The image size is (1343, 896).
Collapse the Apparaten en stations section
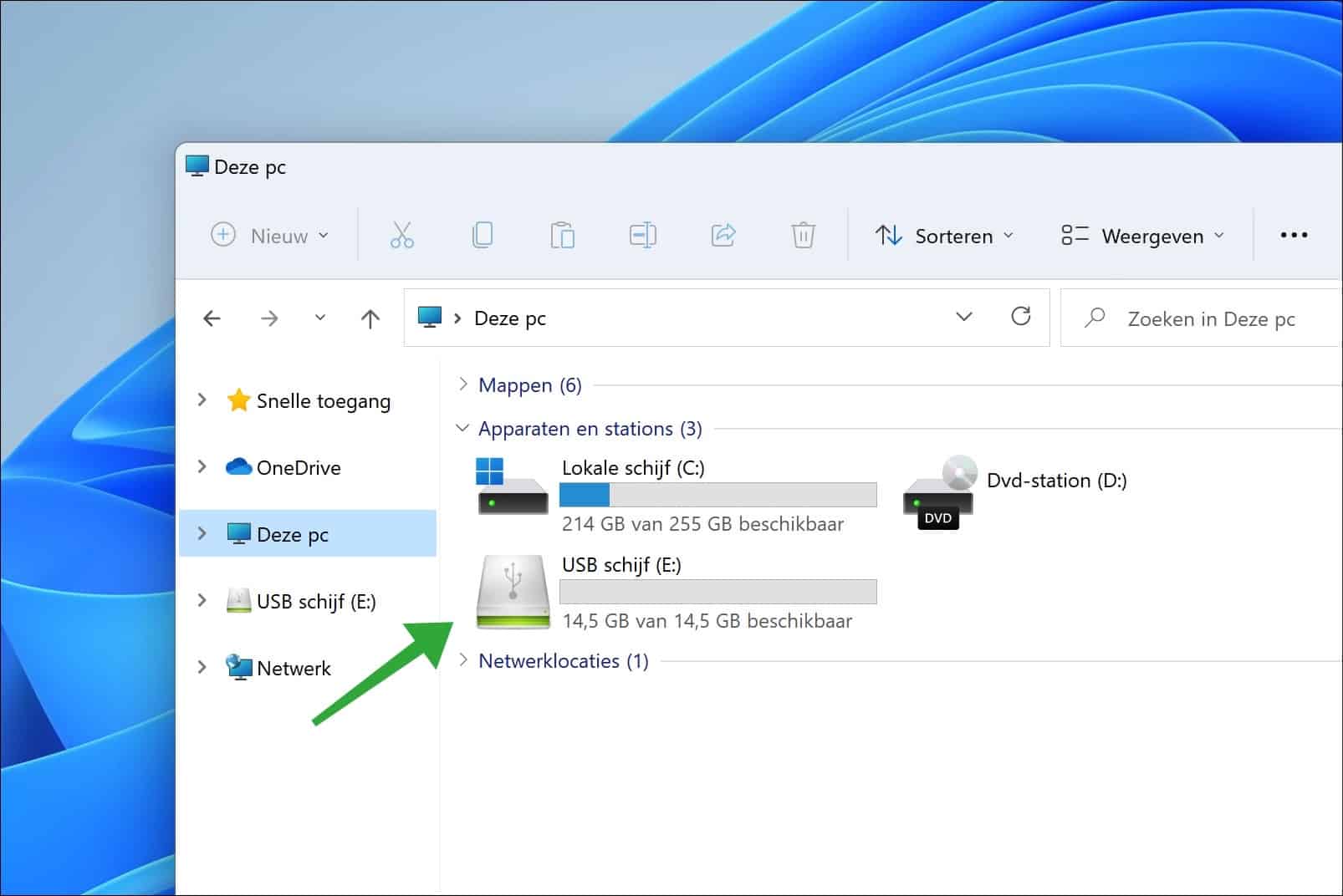[462, 428]
